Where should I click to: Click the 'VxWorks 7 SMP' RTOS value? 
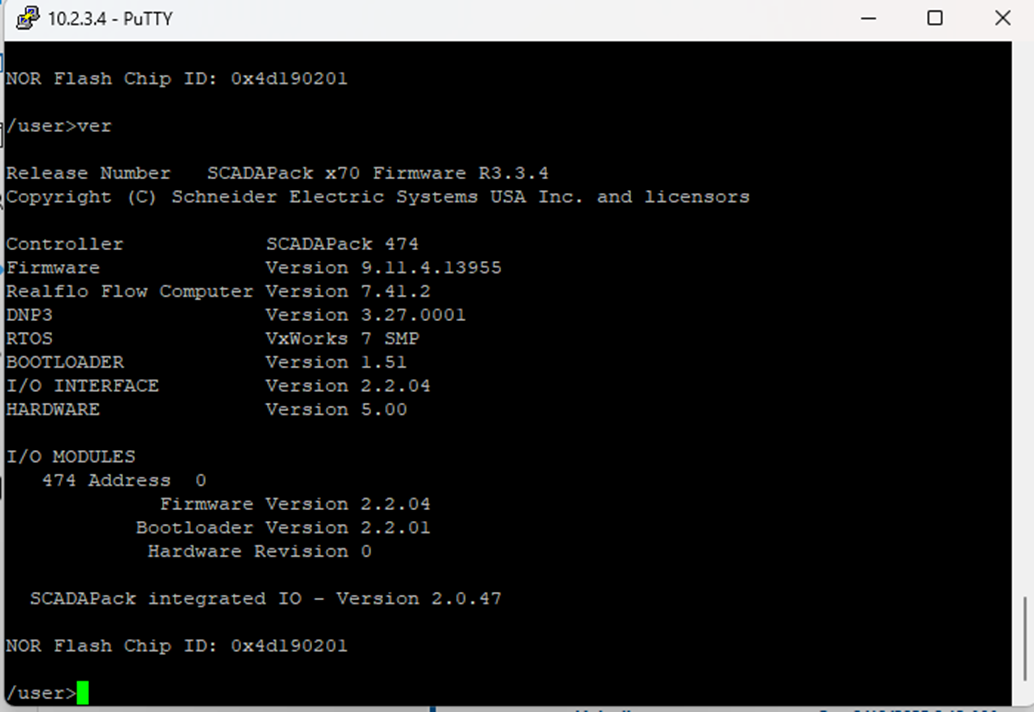342,339
